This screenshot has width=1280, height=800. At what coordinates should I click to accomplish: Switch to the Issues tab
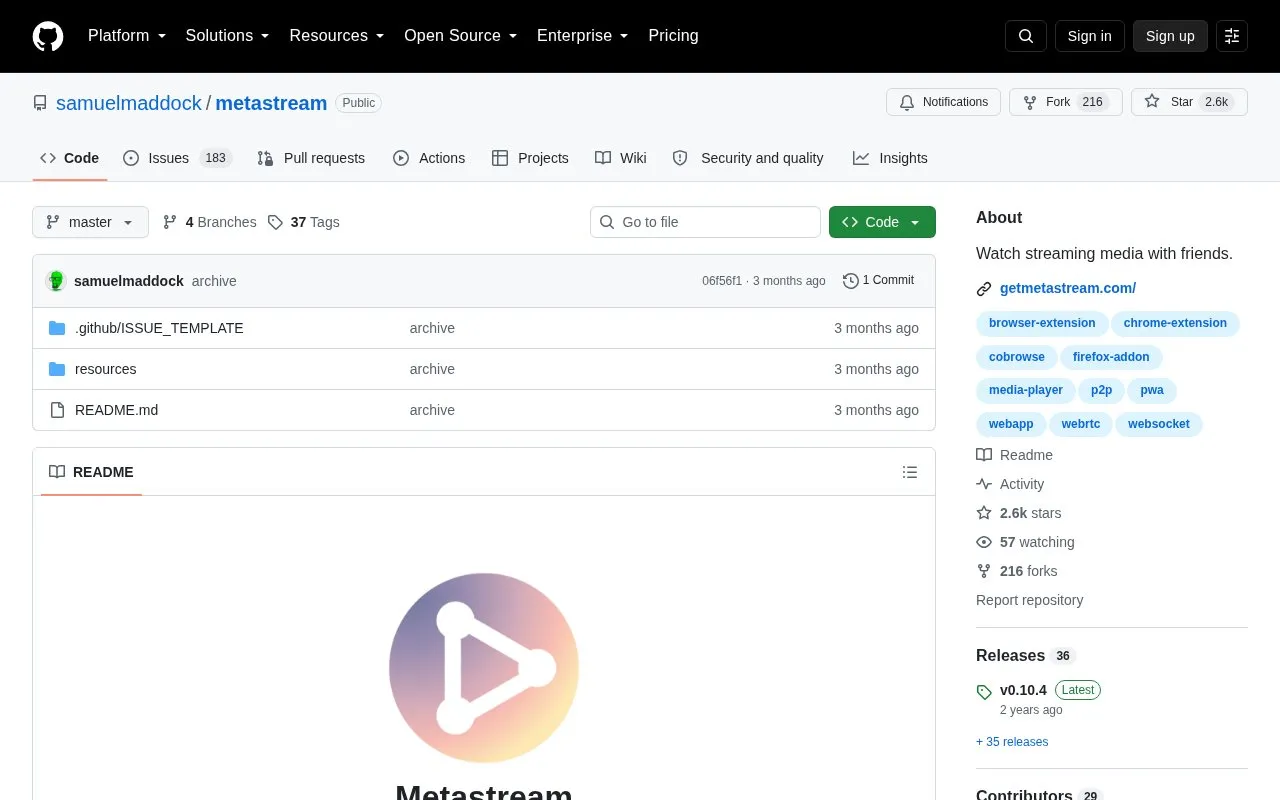click(x=177, y=158)
